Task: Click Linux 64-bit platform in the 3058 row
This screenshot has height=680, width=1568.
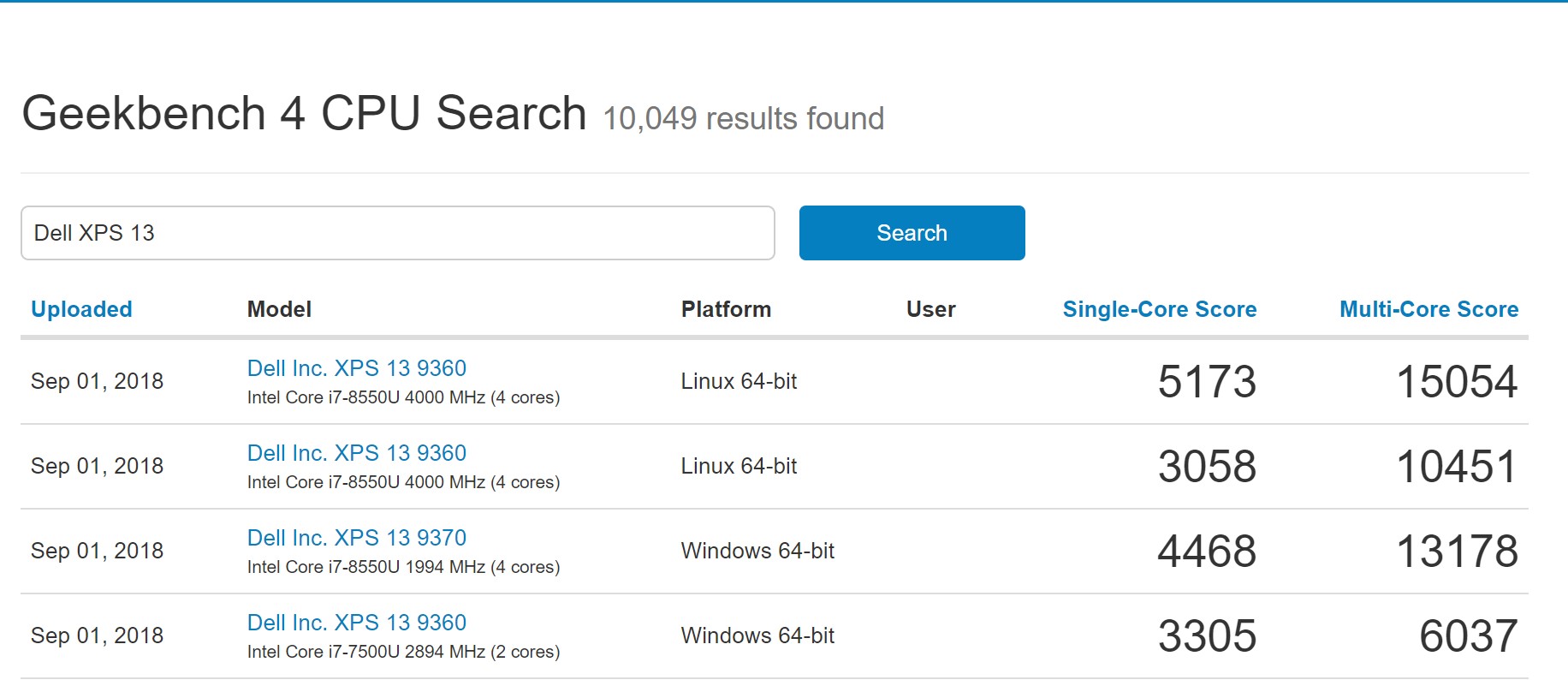Action: tap(739, 466)
